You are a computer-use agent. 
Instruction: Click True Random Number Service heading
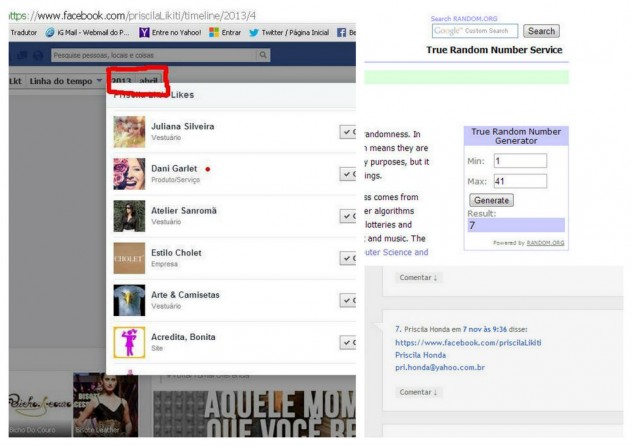coord(494,50)
